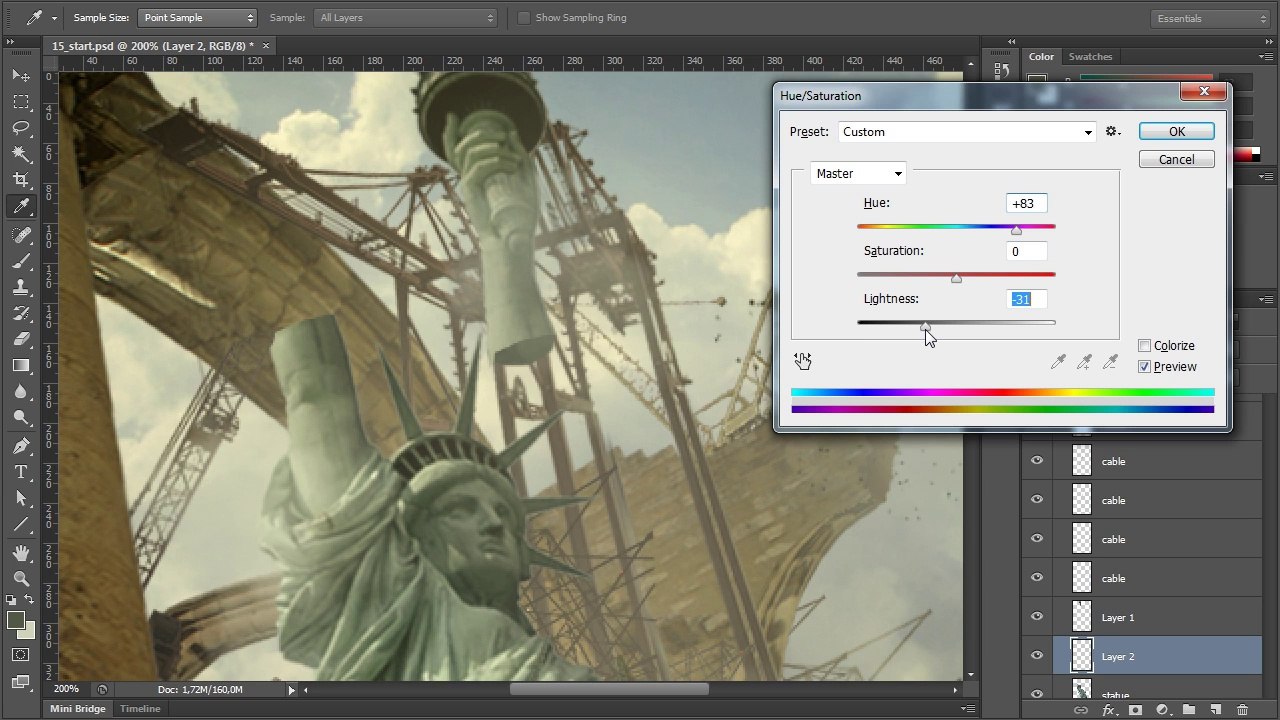Switch to the Color panel tab

click(1041, 57)
